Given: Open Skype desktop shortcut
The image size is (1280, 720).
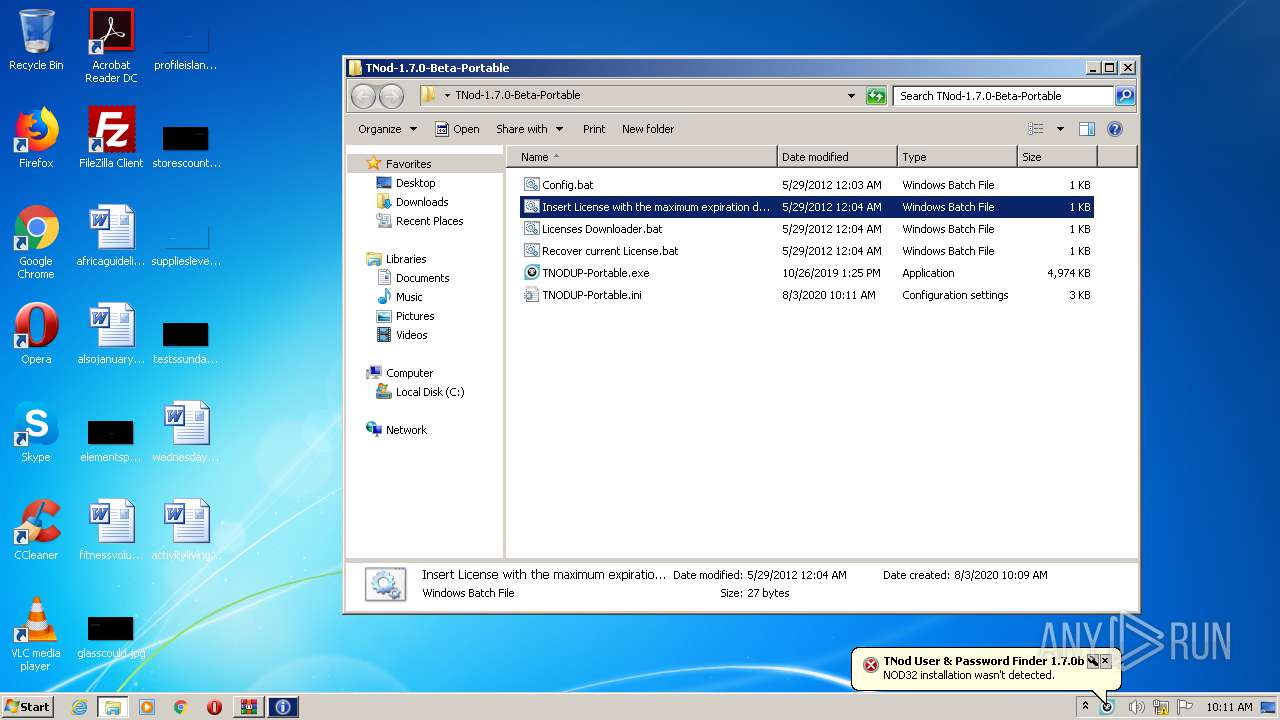Looking at the screenshot, I should [36, 432].
